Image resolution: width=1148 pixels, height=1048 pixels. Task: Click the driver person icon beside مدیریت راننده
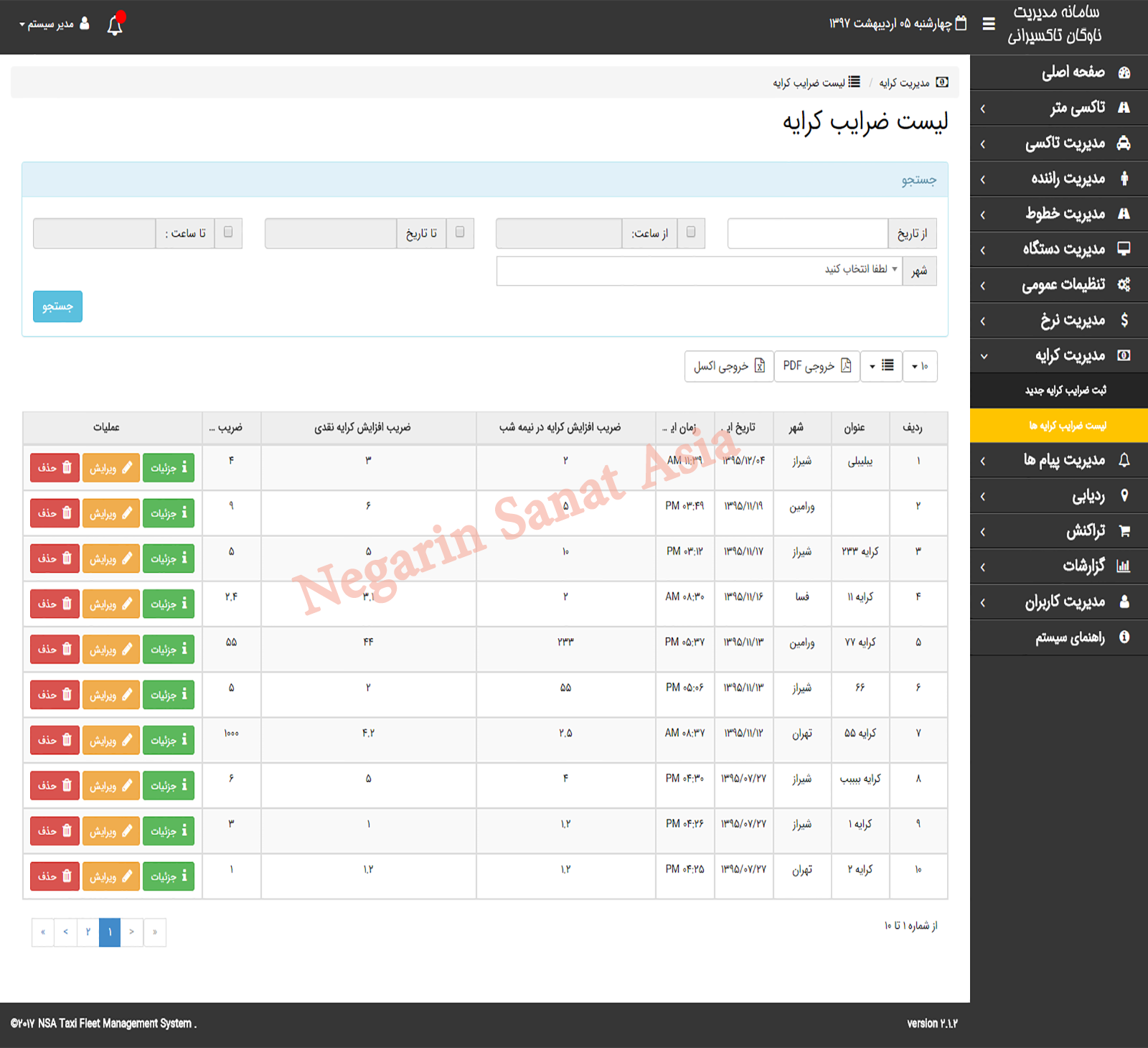point(1124,178)
